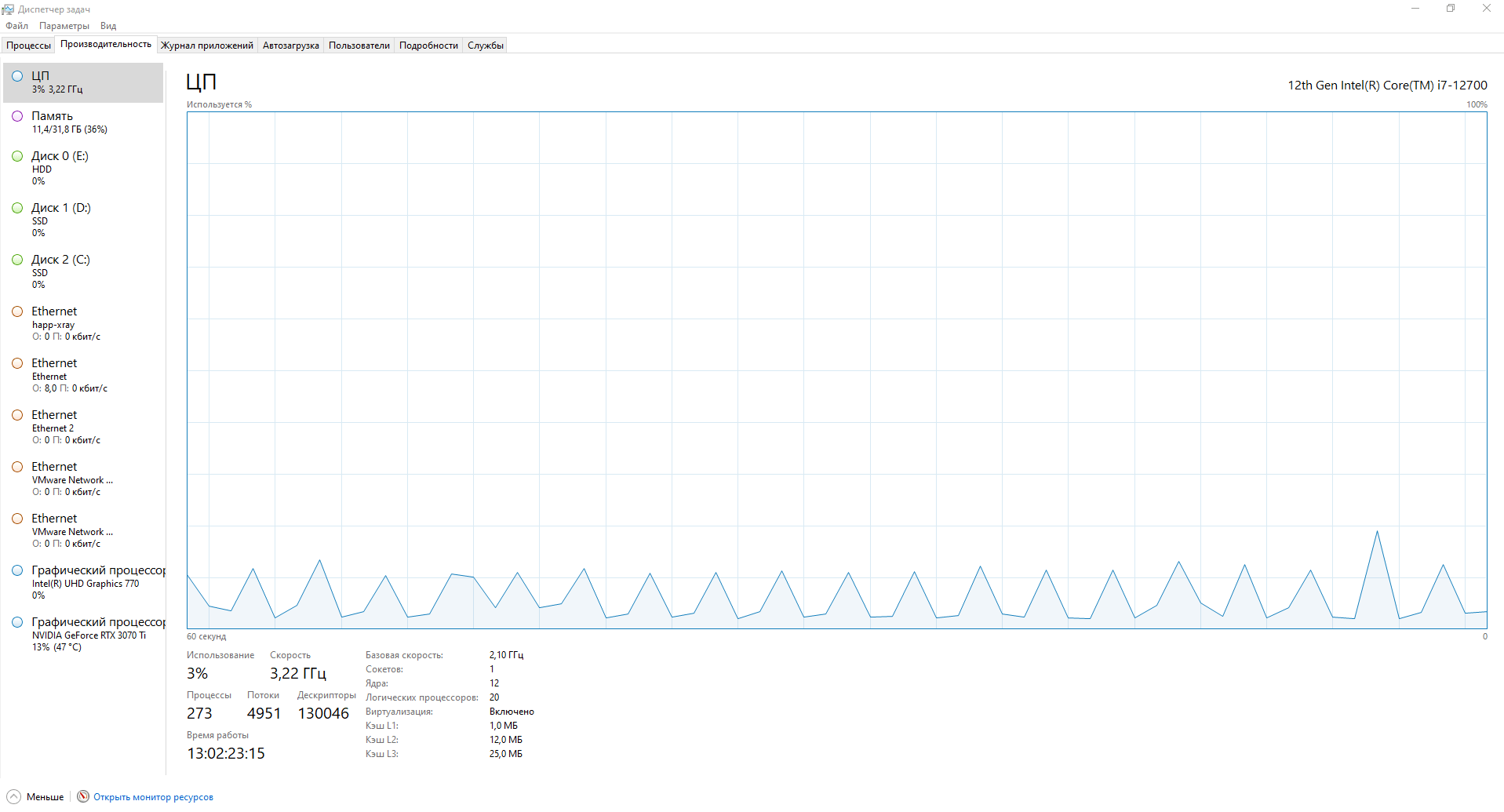Open the Службы tab

(x=486, y=46)
